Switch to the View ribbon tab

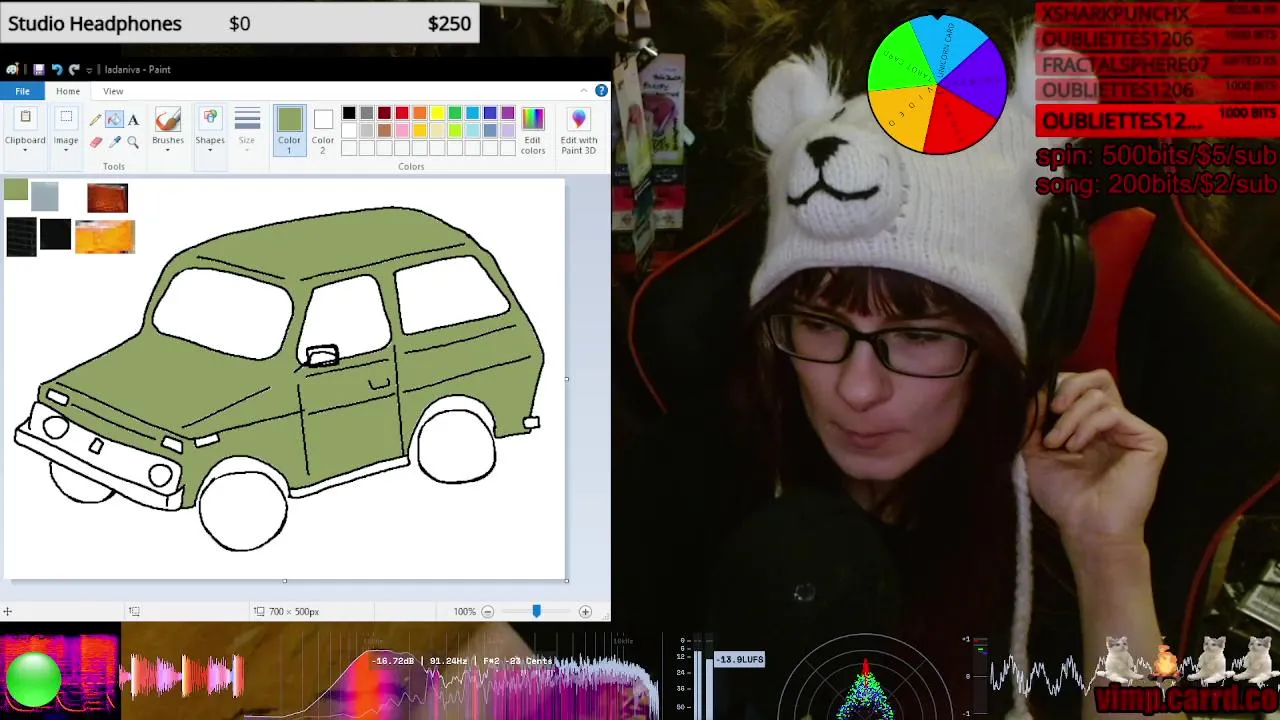[x=113, y=91]
